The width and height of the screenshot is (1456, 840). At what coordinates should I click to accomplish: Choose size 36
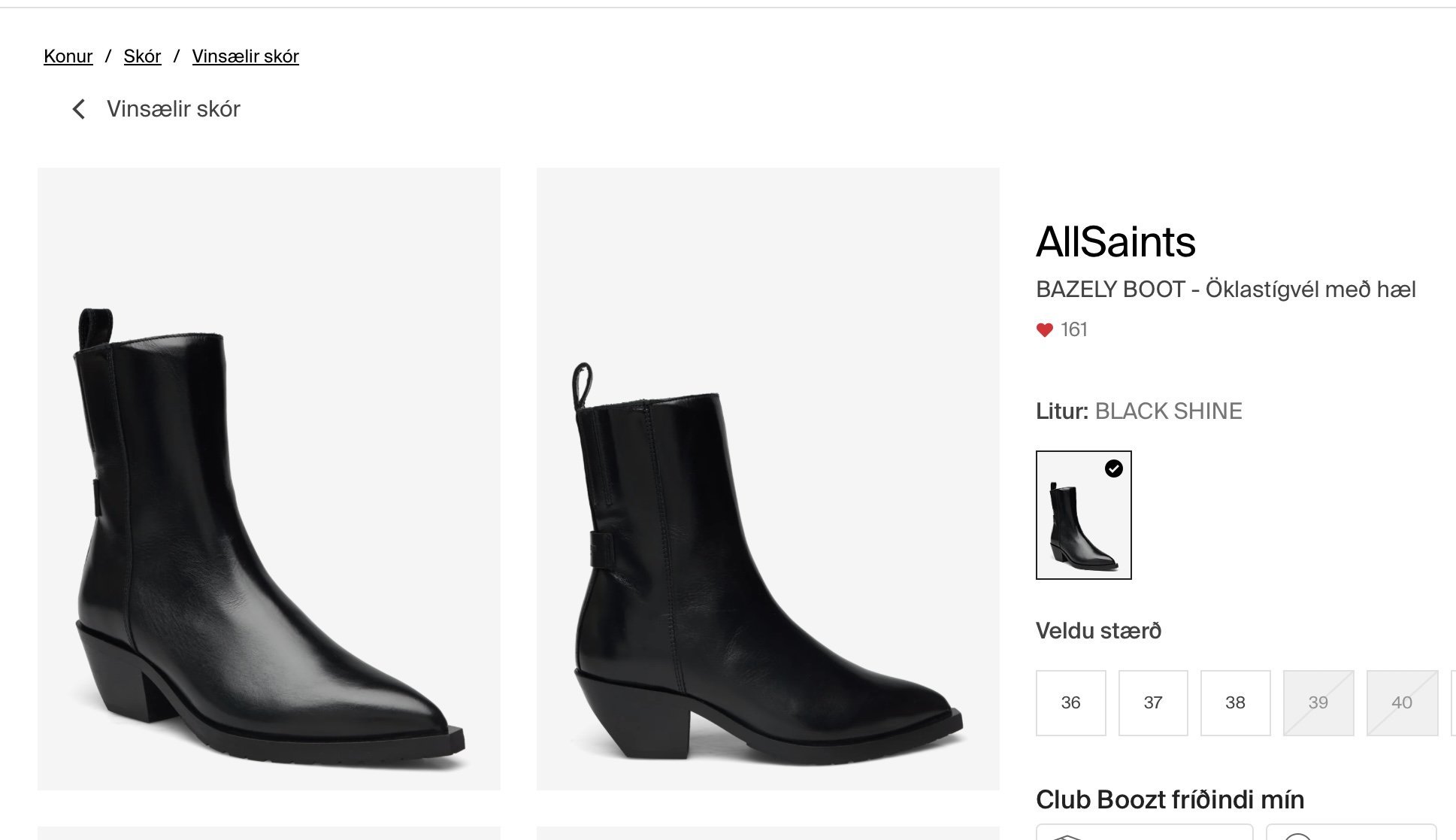click(1070, 702)
